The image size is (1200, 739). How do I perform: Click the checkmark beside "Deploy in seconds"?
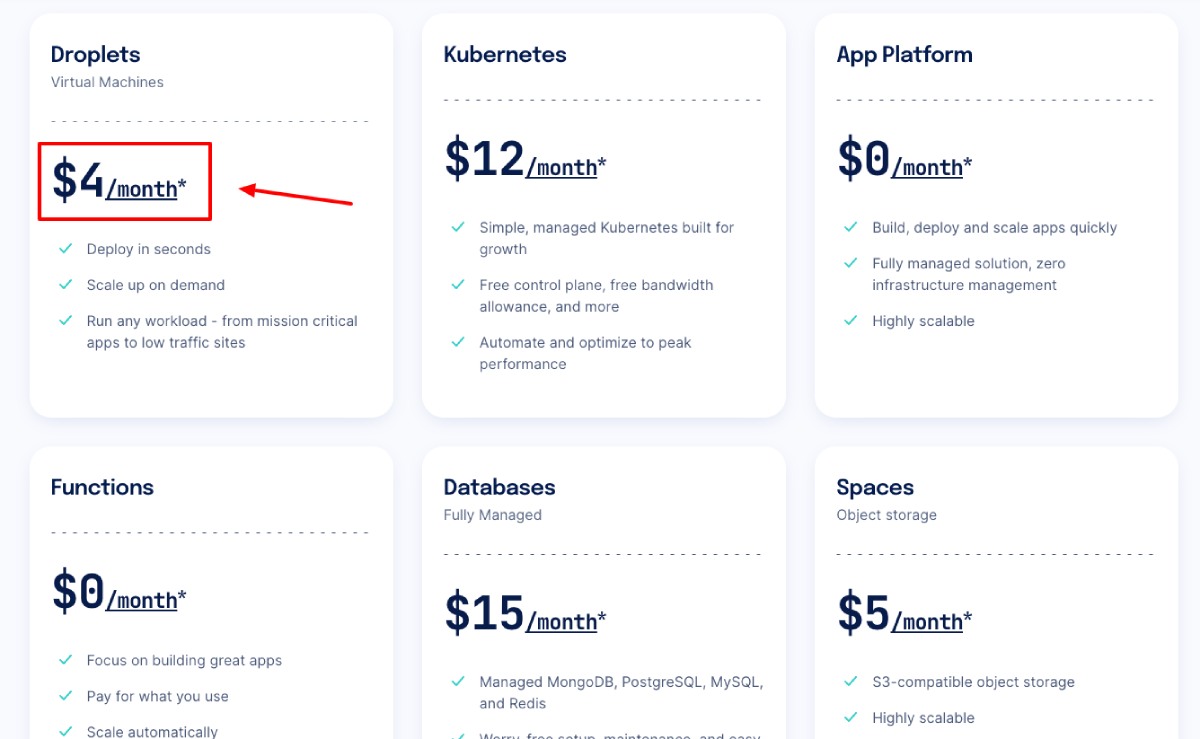tap(64, 248)
